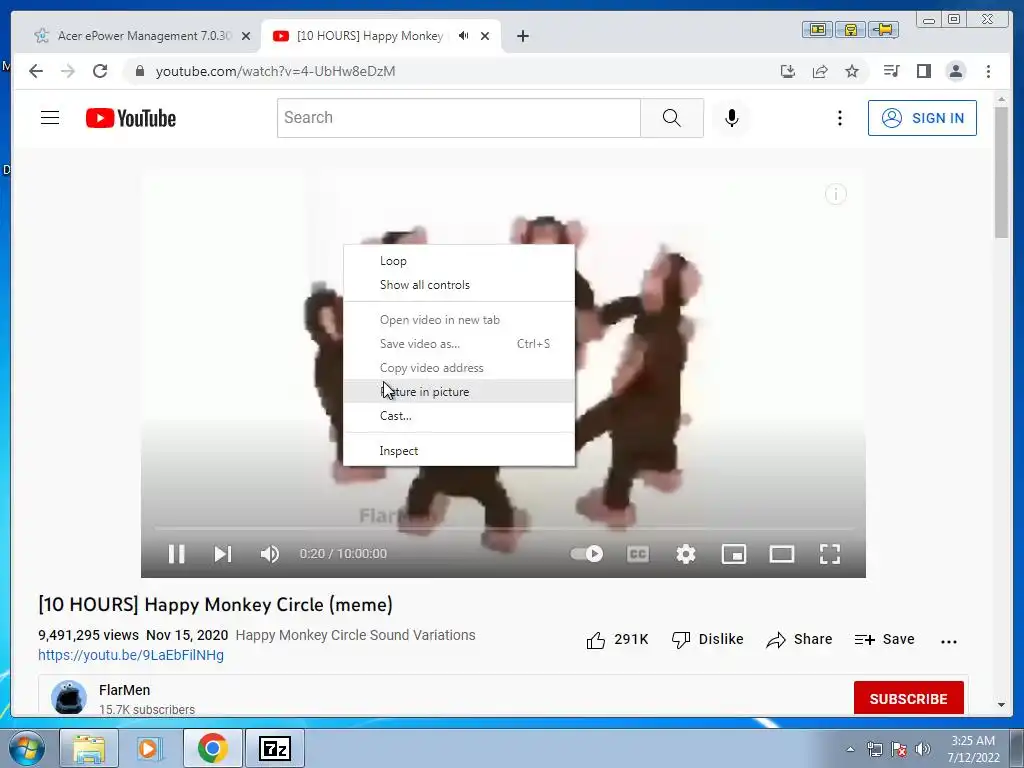Open more actions ellipsis below video
Viewport: 1024px width, 768px height.
pos(949,641)
